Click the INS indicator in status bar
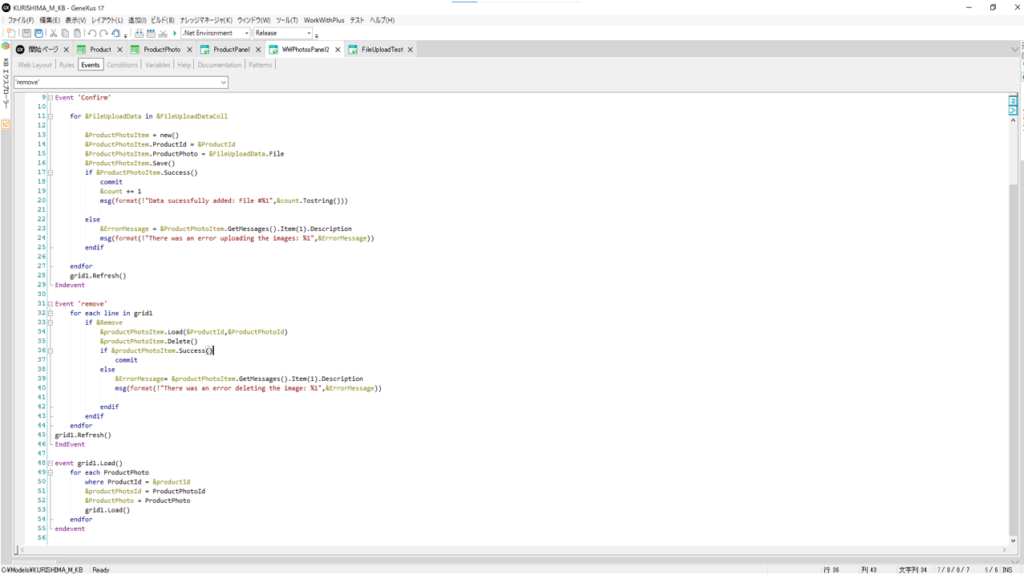 pyautogui.click(x=1007, y=570)
